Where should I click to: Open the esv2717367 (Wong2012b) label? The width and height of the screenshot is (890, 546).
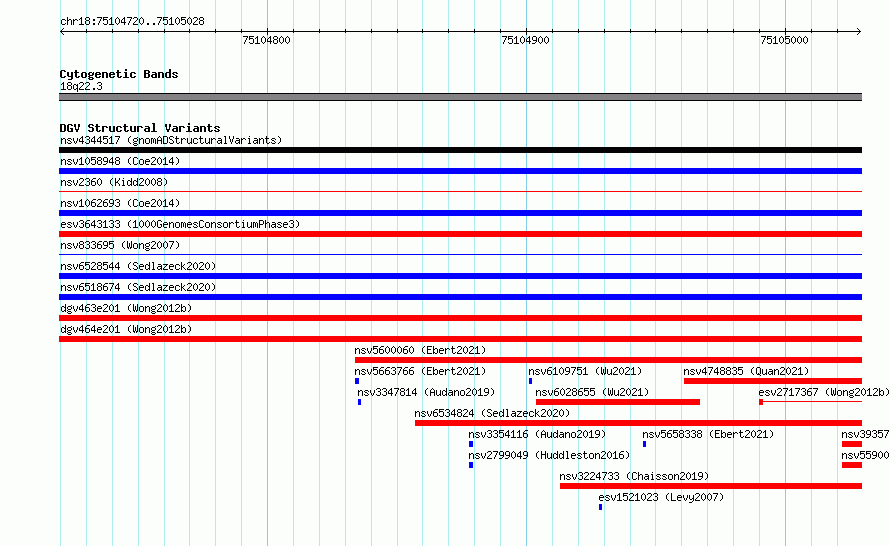(824, 392)
